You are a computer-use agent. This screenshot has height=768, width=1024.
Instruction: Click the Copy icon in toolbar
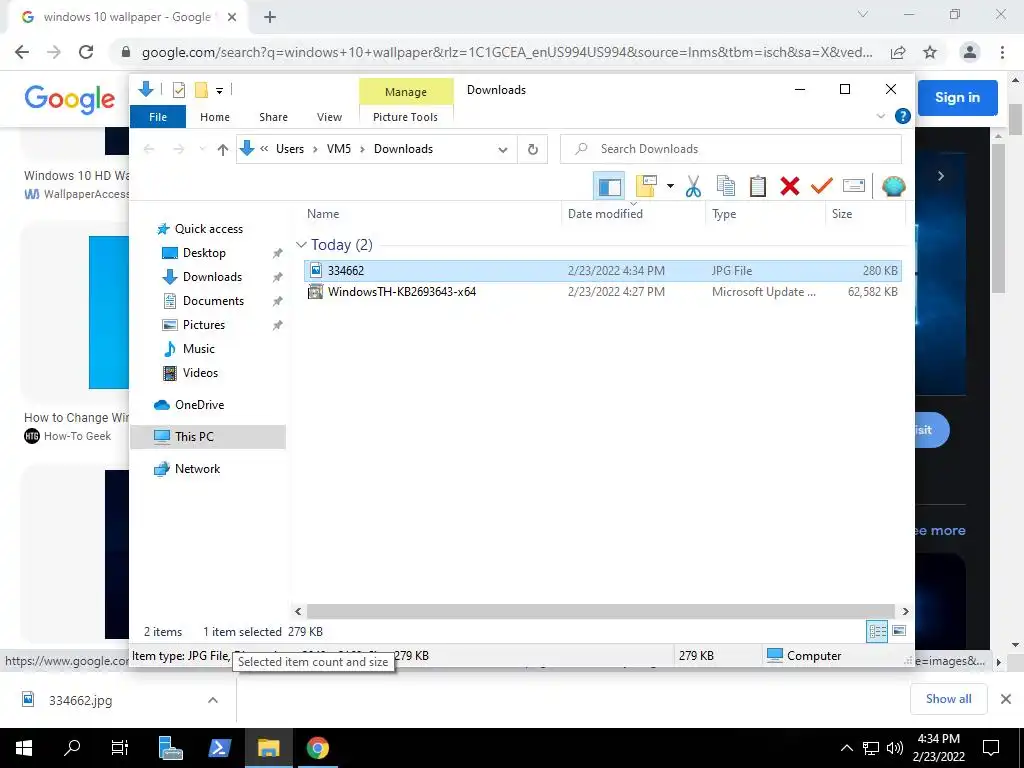[726, 186]
